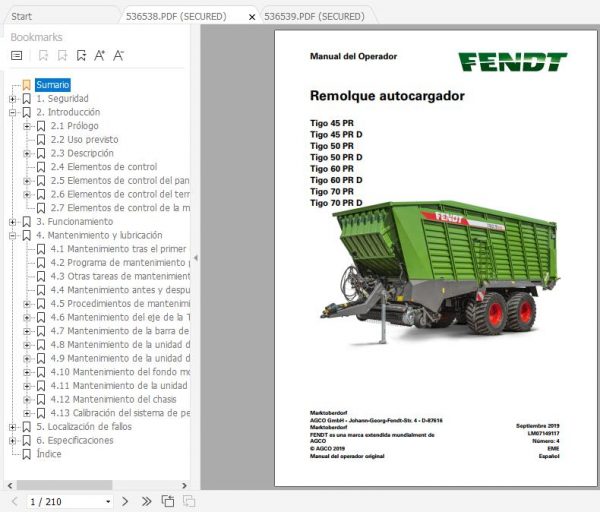Open 4. Mantenimiento y lubricación bookmark
Screen dimensions: 600x512
click(x=99, y=235)
